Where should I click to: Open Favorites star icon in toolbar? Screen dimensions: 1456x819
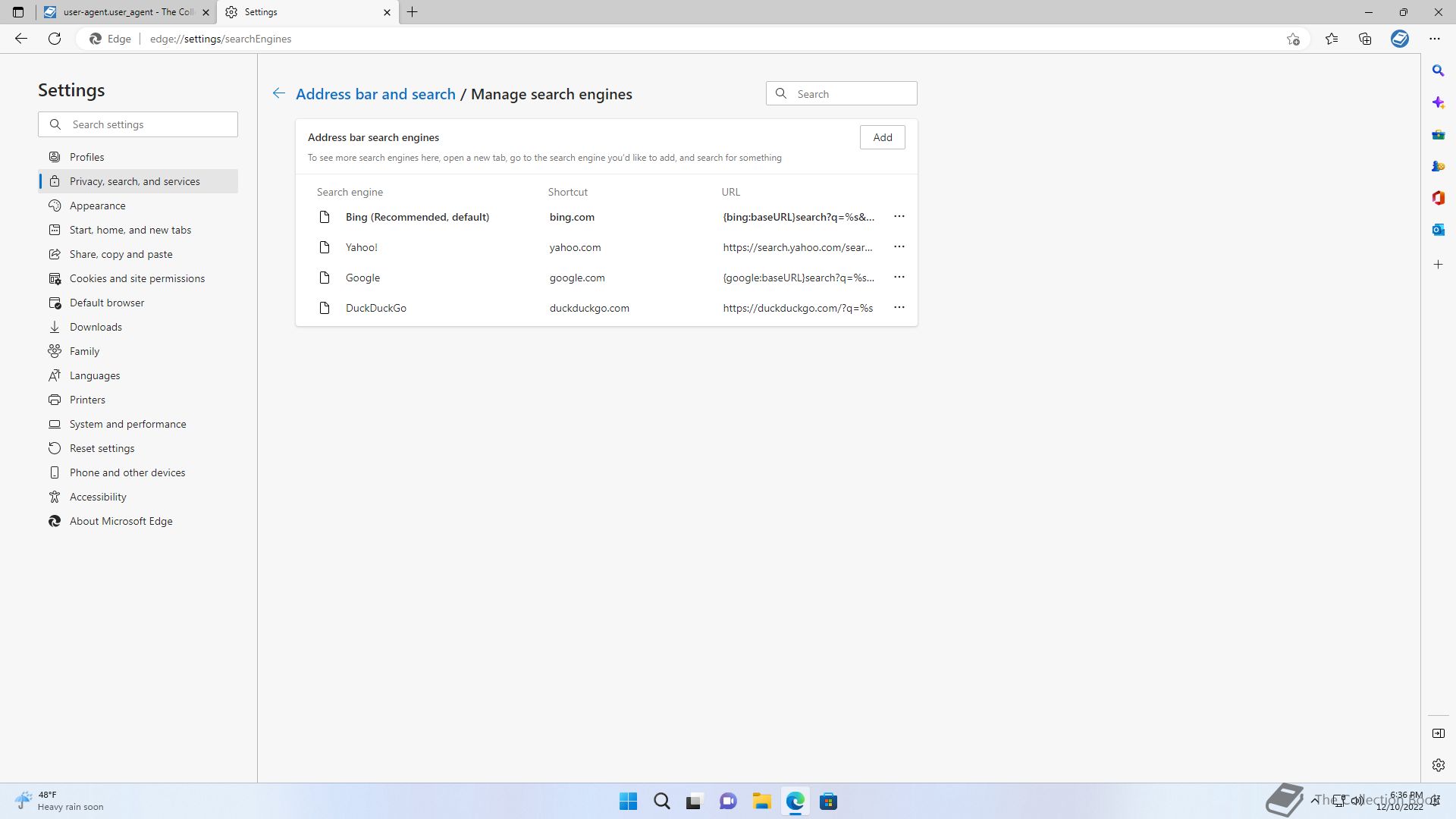pyautogui.click(x=1332, y=39)
